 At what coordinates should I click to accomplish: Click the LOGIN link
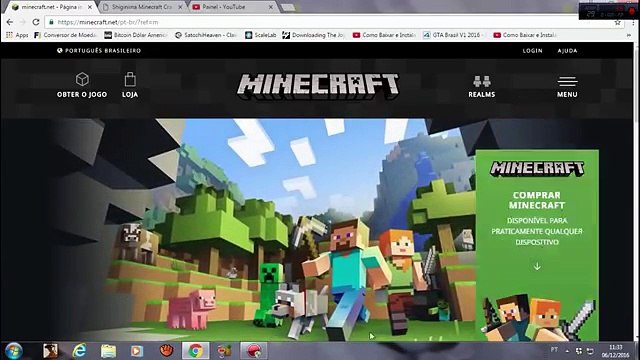coord(533,51)
